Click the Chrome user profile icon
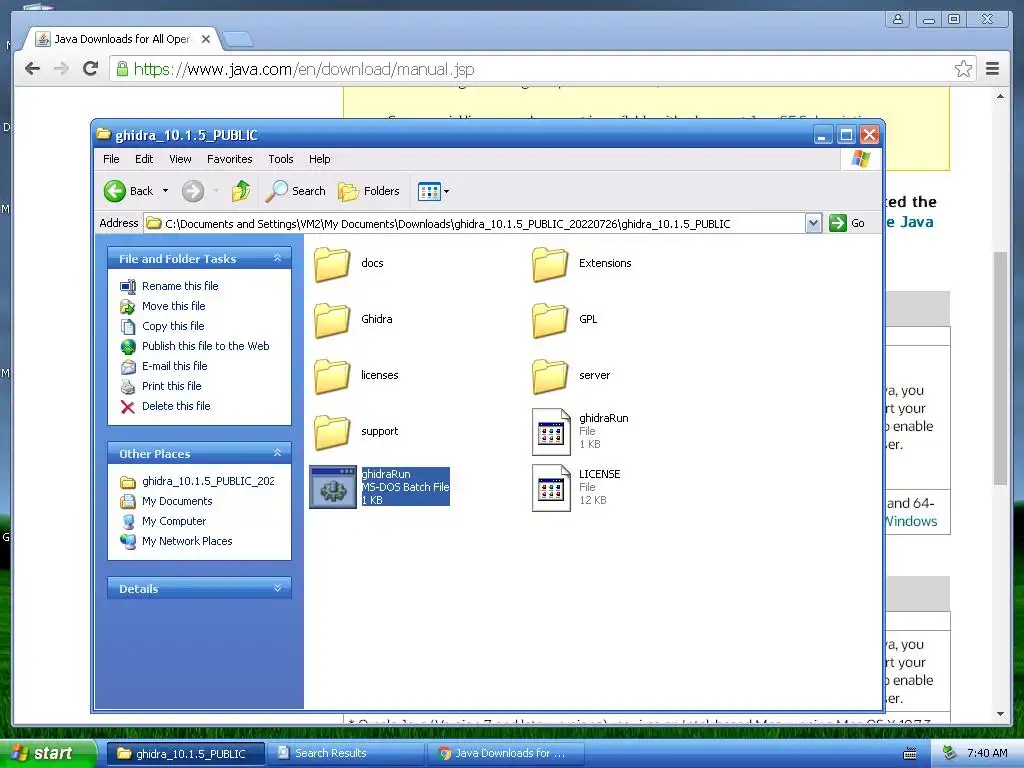 coord(898,19)
